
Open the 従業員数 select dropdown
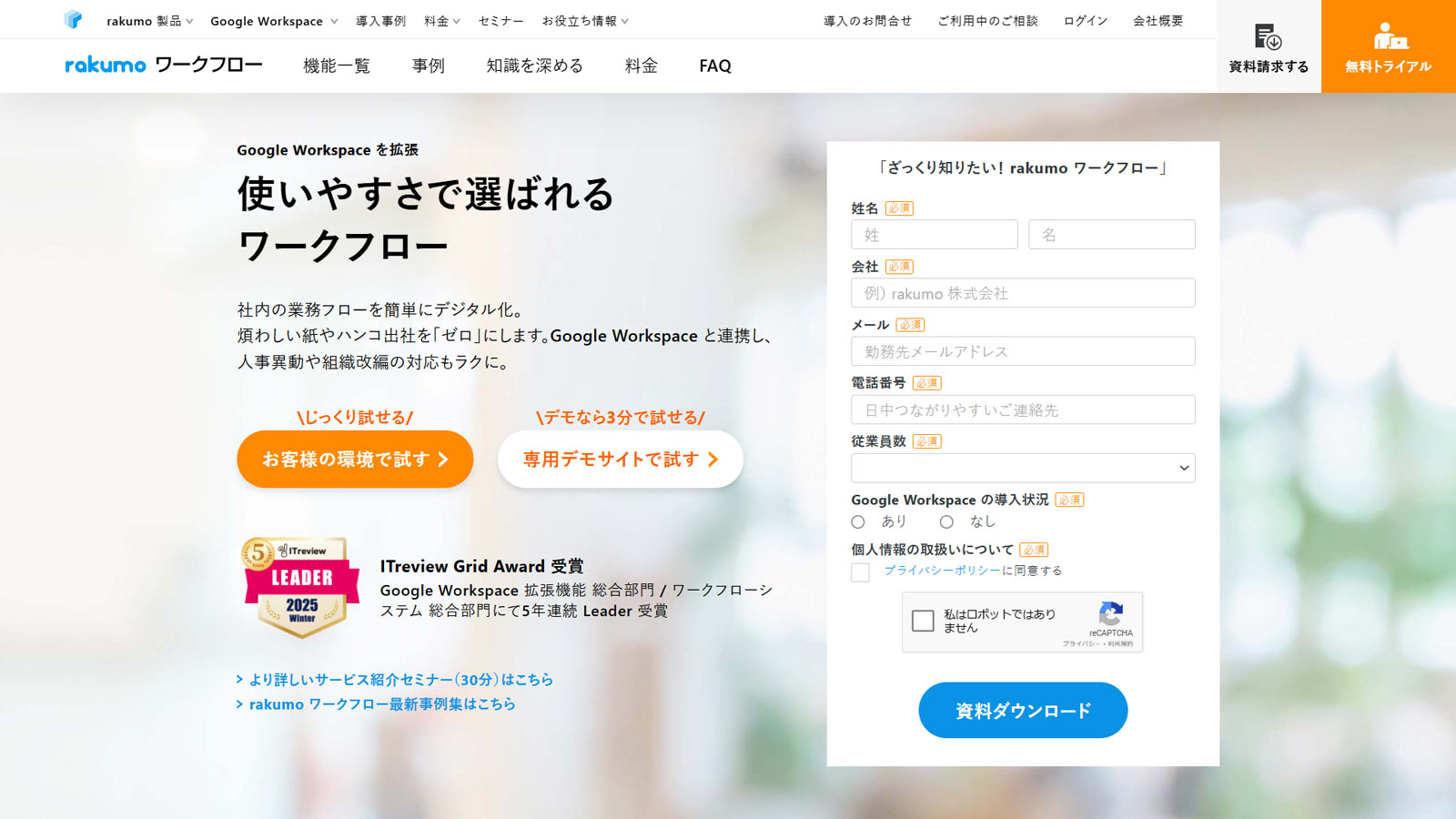pyautogui.click(x=1023, y=468)
